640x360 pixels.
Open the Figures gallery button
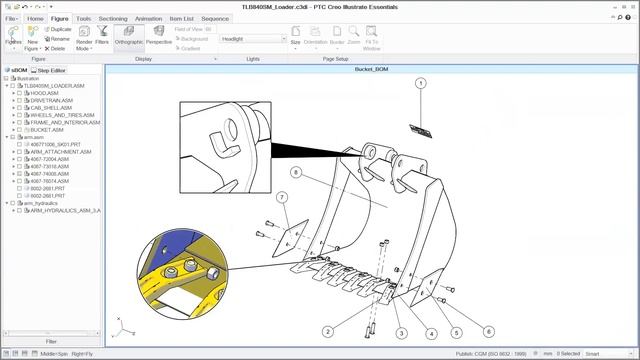[13, 37]
